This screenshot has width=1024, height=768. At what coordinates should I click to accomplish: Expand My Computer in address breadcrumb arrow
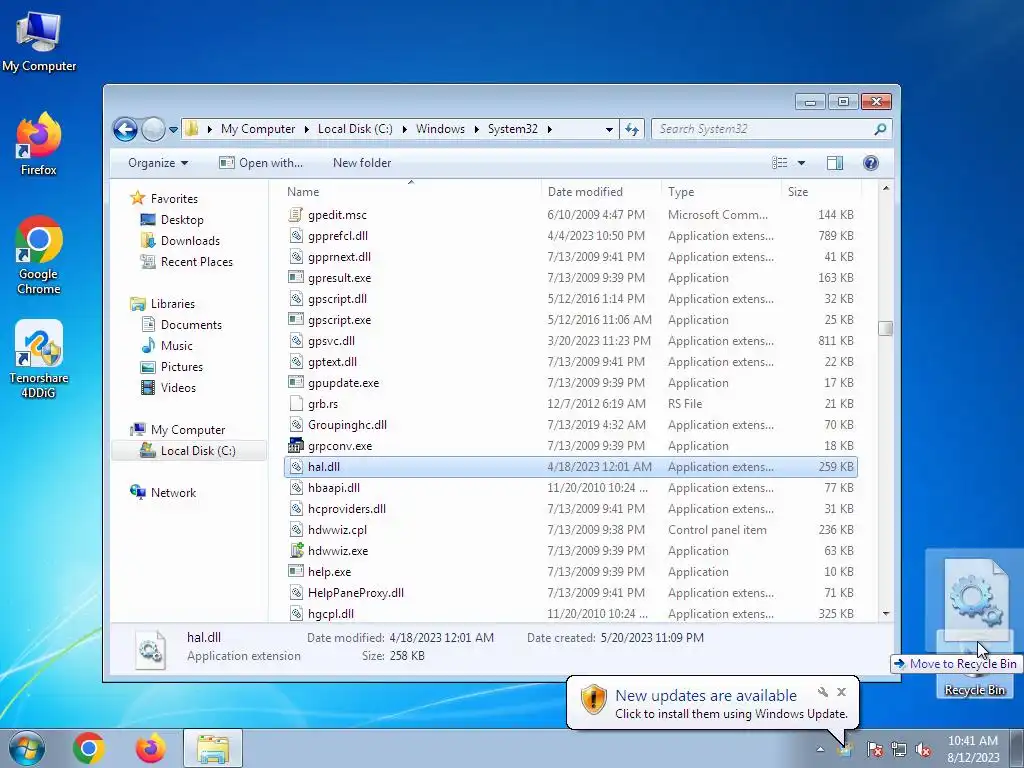[306, 129]
